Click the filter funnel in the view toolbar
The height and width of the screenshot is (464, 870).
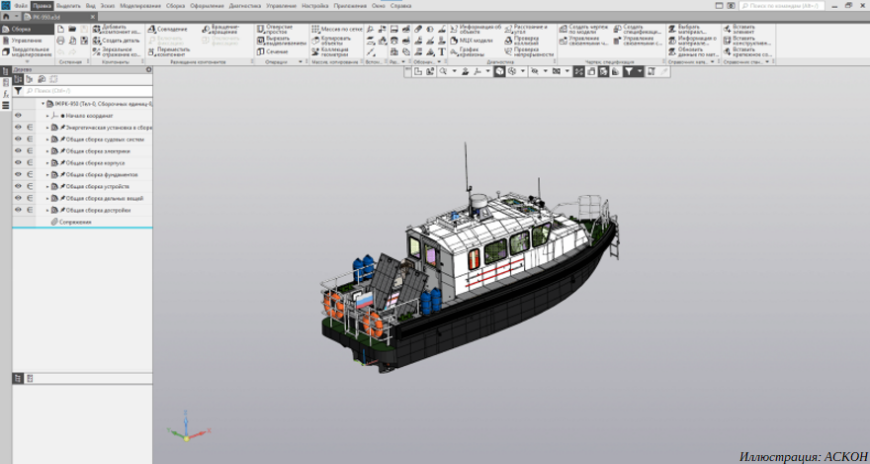(x=628, y=72)
